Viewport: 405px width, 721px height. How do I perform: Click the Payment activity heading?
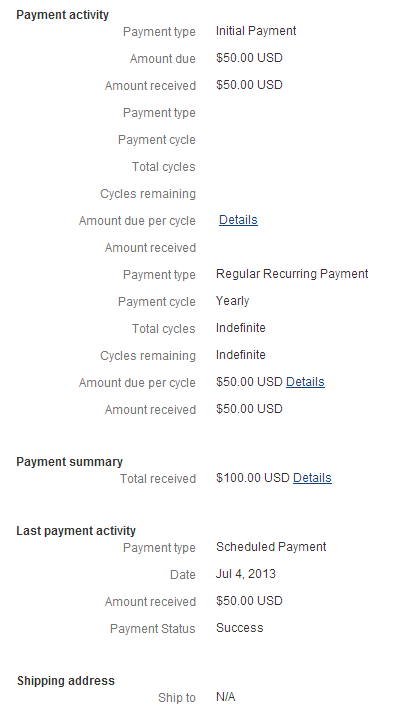[63, 15]
